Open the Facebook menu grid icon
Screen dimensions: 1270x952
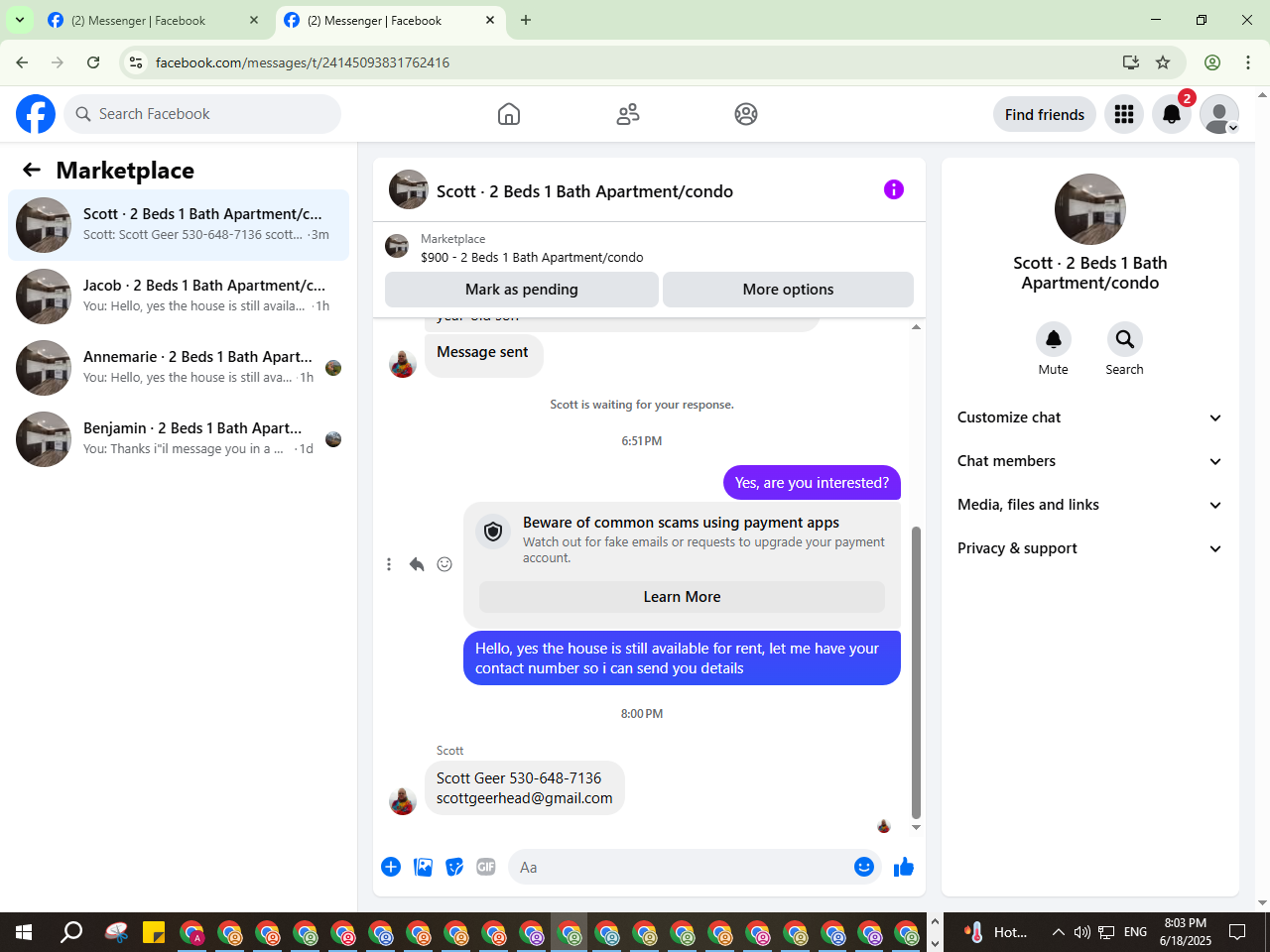coord(1124,114)
